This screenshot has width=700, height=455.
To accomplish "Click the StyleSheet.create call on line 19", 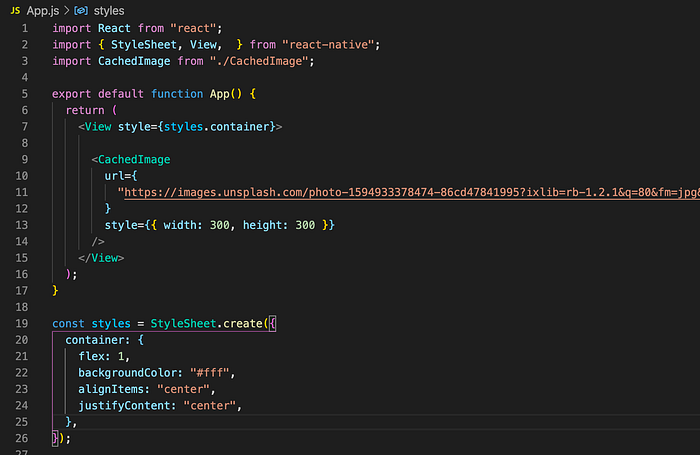I will click(x=209, y=323).
